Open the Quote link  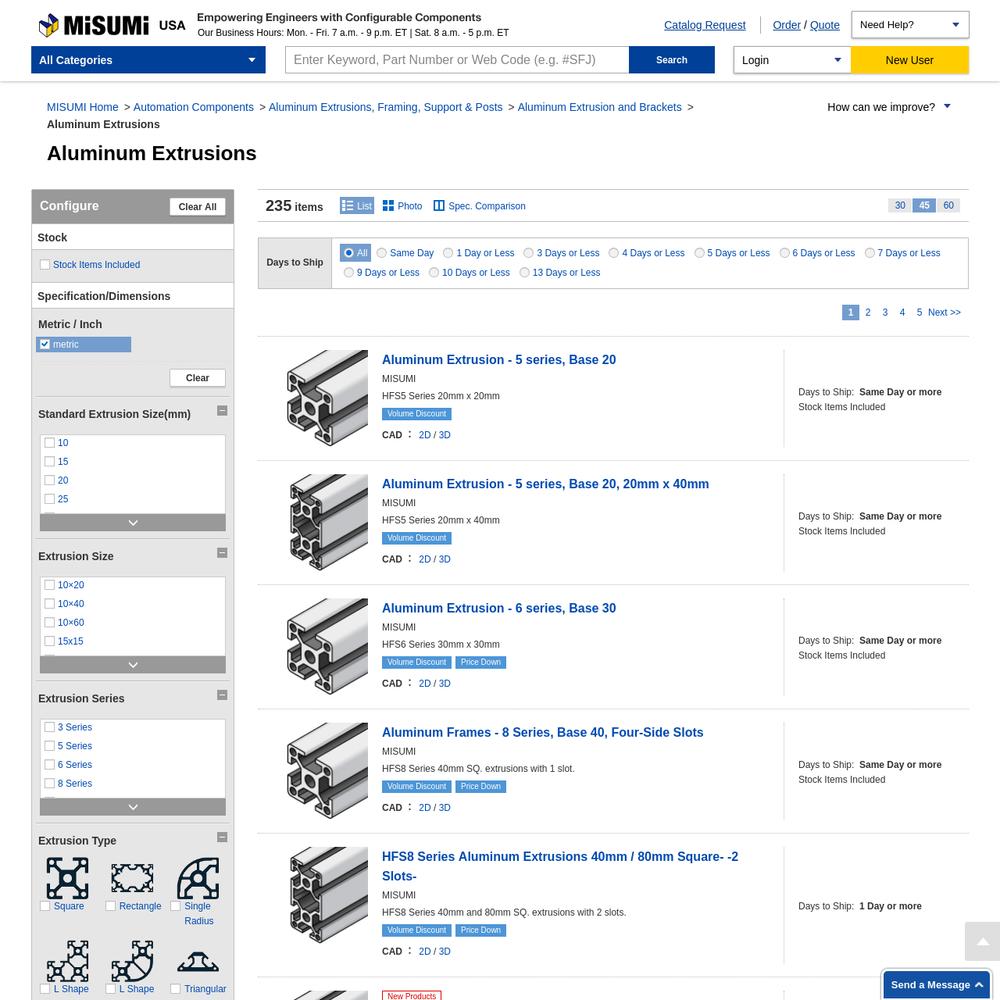[x=825, y=25]
